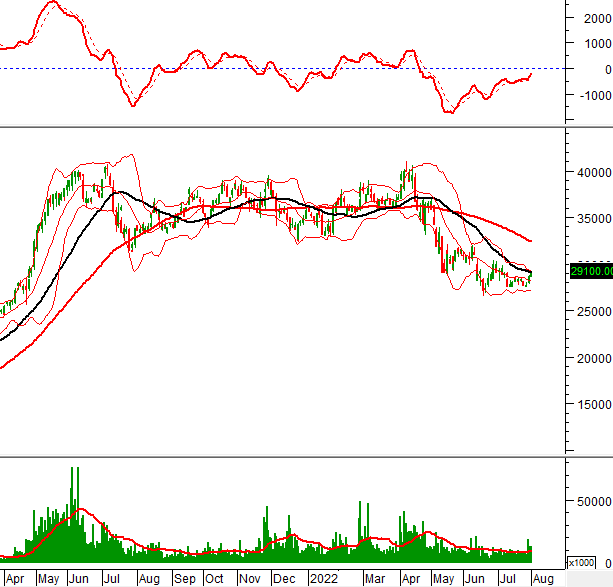
Task: Click the 2000 indicator axis label
Action: point(598,18)
